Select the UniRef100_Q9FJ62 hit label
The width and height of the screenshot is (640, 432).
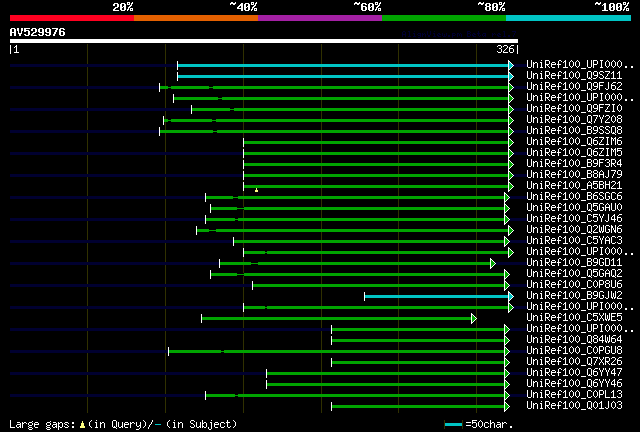click(574, 87)
